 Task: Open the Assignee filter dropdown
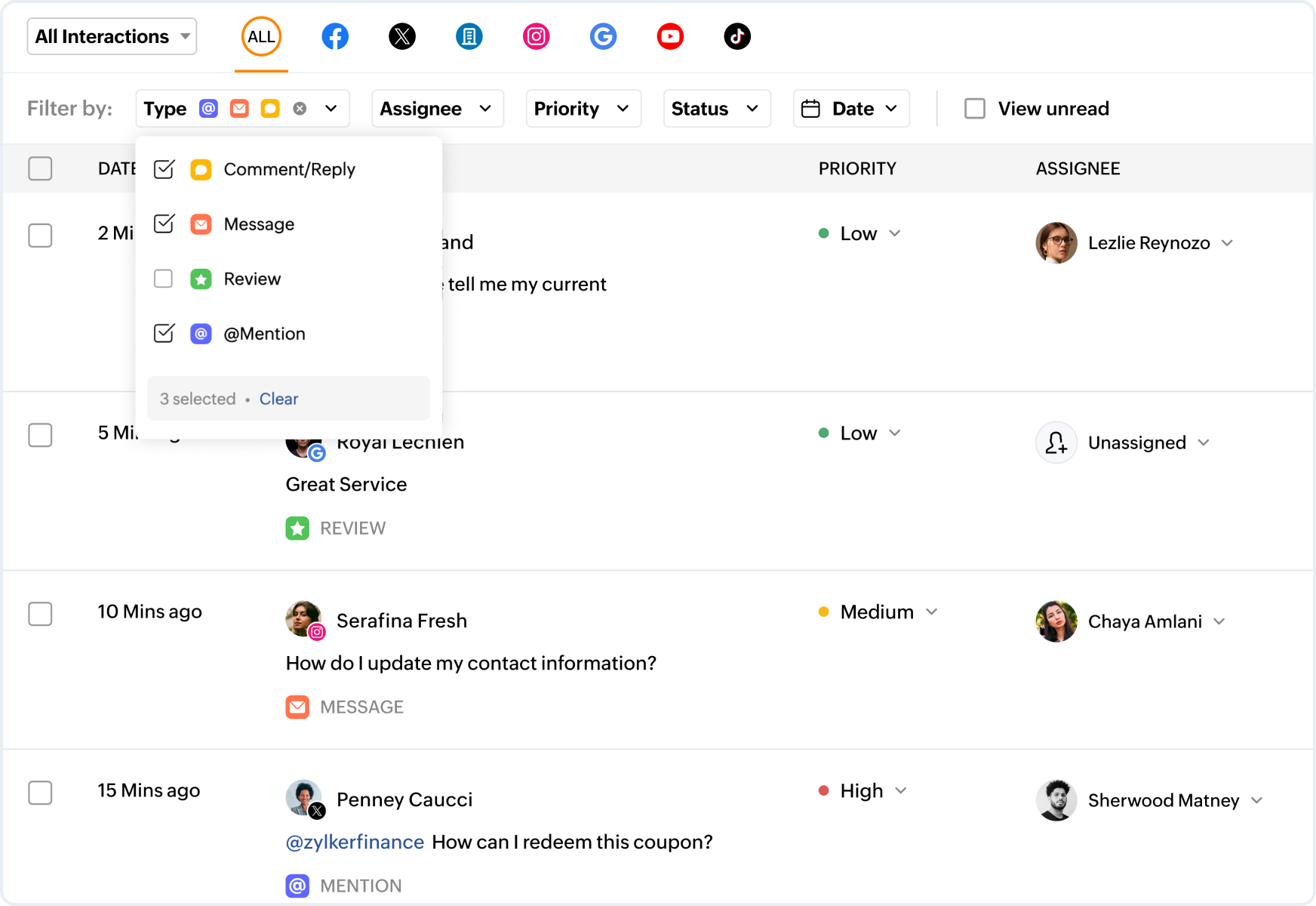(x=437, y=108)
